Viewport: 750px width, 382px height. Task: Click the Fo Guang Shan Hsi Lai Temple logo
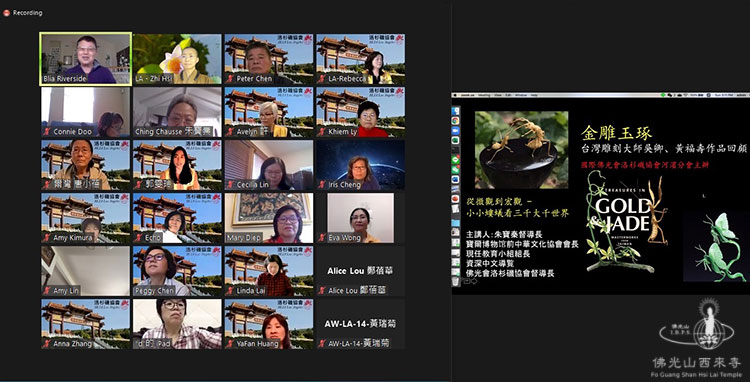(x=697, y=338)
